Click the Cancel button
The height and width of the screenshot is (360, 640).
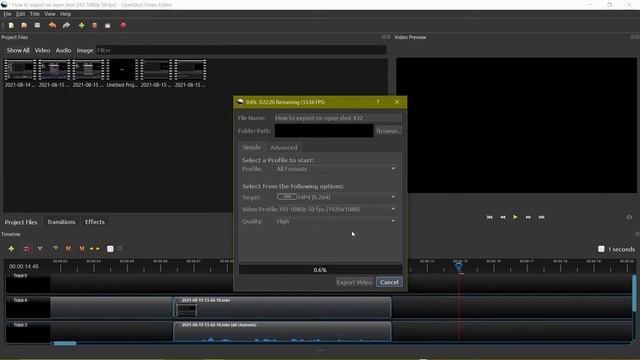point(389,282)
